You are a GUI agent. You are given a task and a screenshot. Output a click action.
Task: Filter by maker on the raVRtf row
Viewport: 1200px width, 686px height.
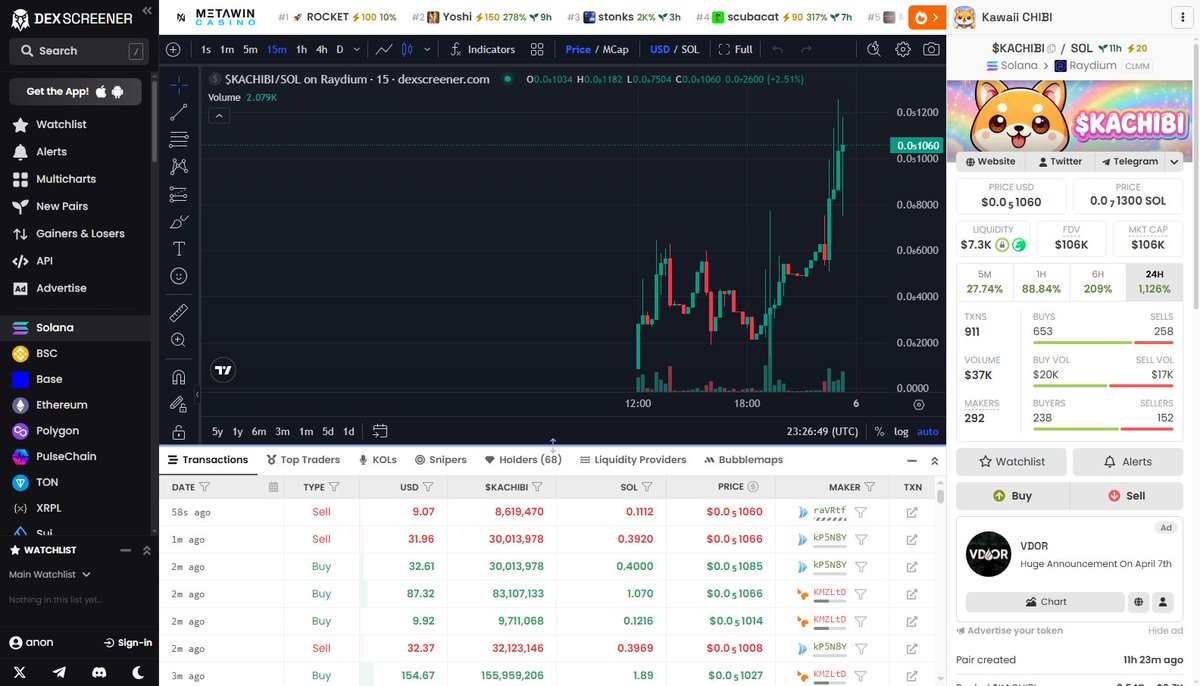[x=860, y=512]
